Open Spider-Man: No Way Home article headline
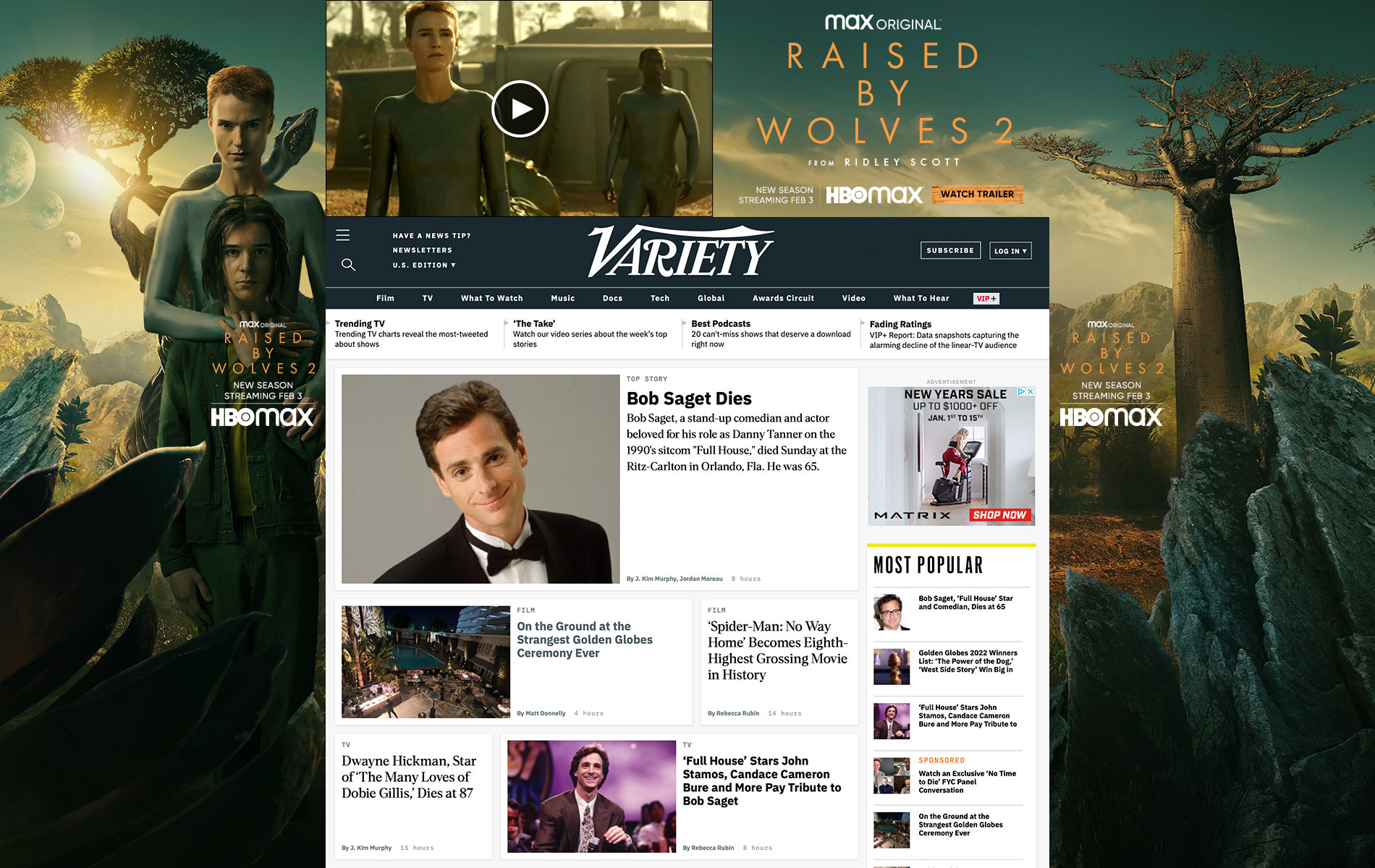Image resolution: width=1375 pixels, height=868 pixels. click(x=778, y=650)
